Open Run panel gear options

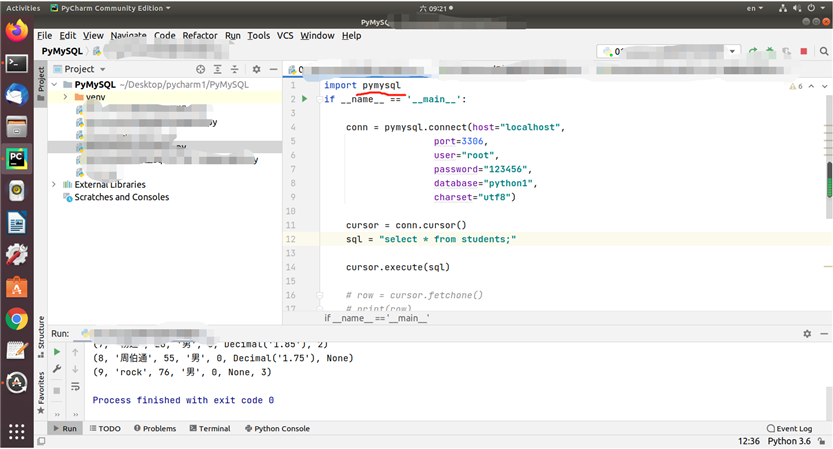[x=807, y=334]
